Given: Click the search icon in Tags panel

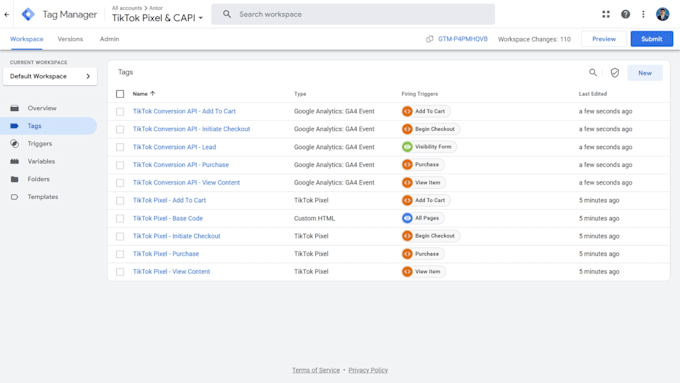Looking at the screenshot, I should (x=593, y=72).
